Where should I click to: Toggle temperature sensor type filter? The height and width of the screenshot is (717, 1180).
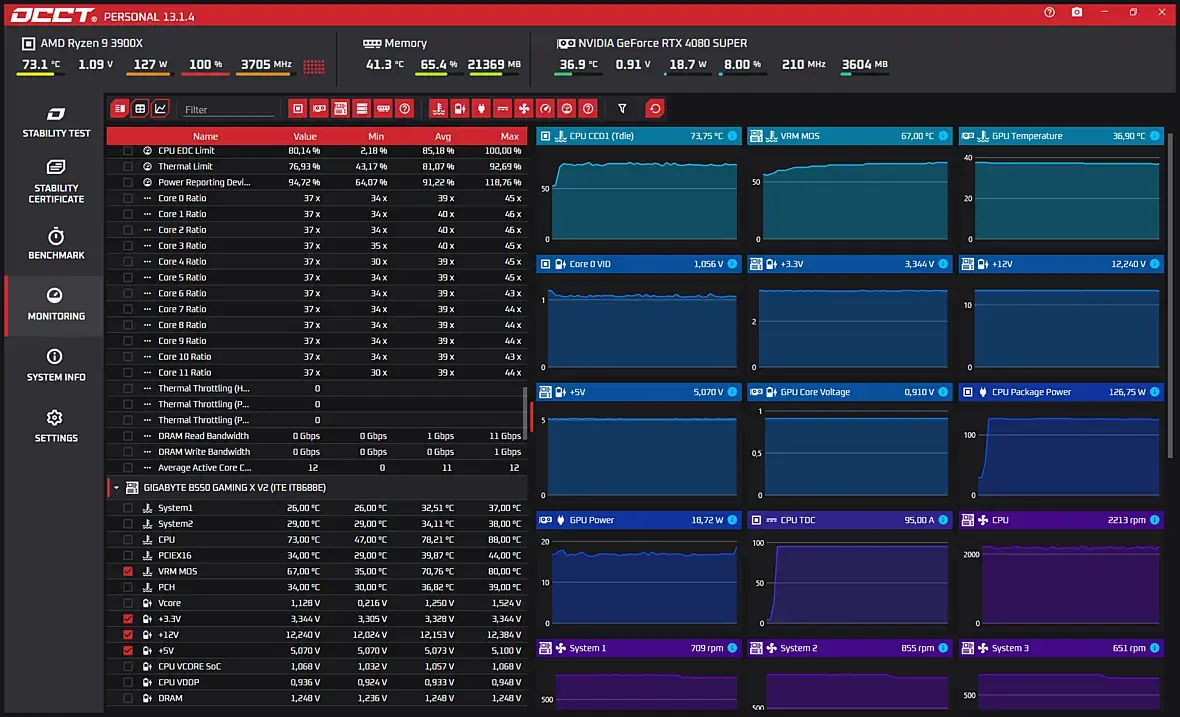tap(439, 108)
